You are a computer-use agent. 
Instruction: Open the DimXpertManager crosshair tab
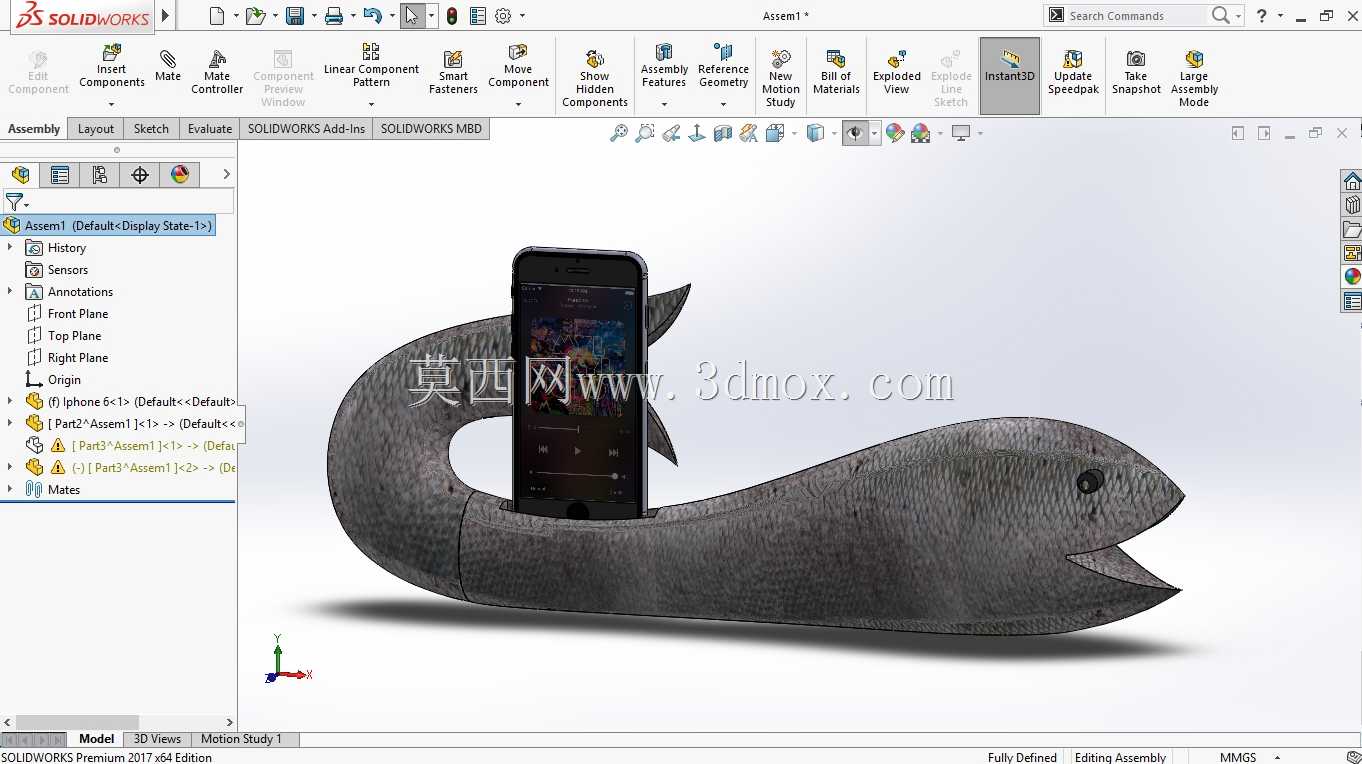pos(140,175)
